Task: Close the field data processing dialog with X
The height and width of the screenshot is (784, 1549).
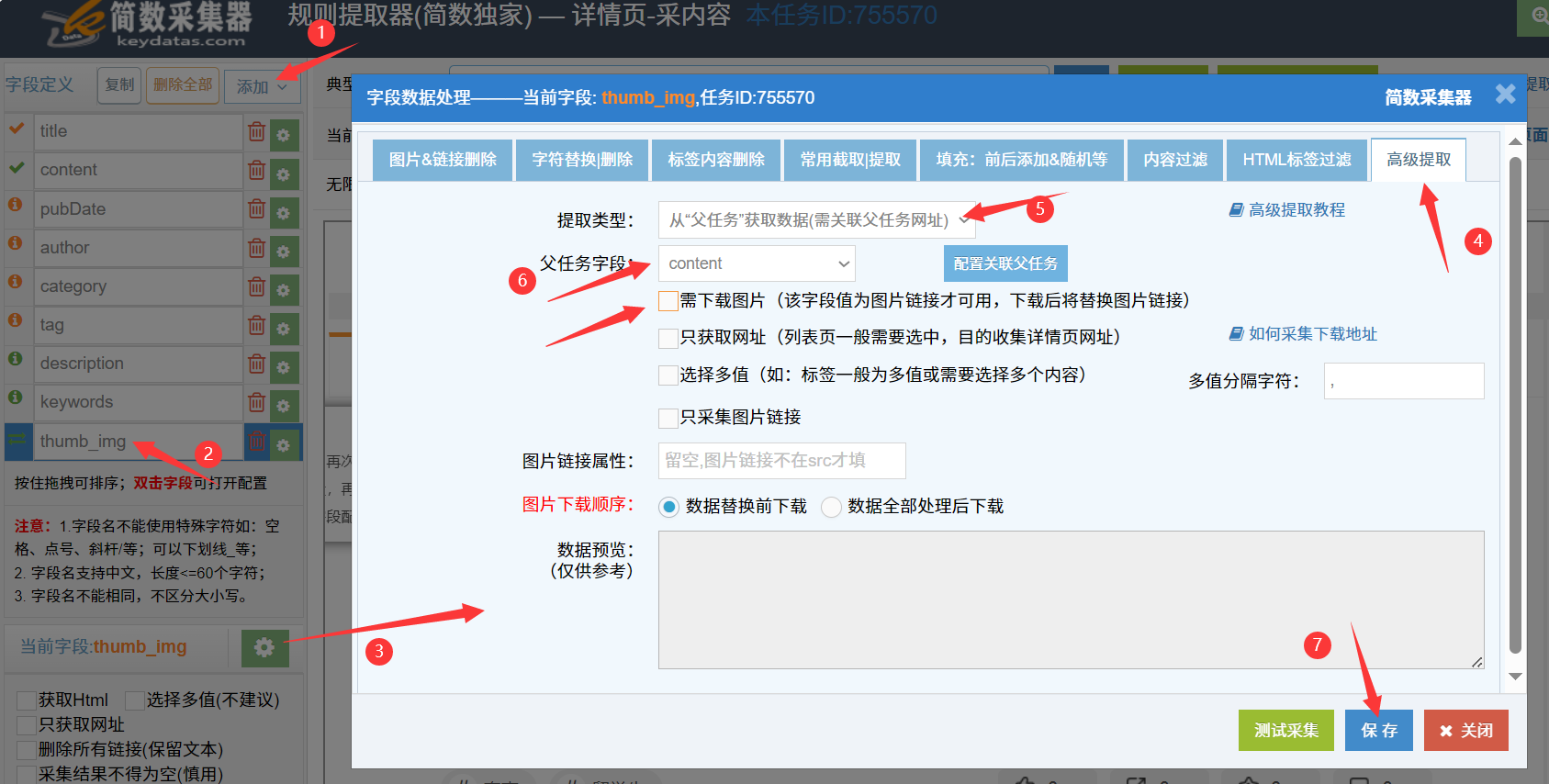Action: tap(1505, 95)
